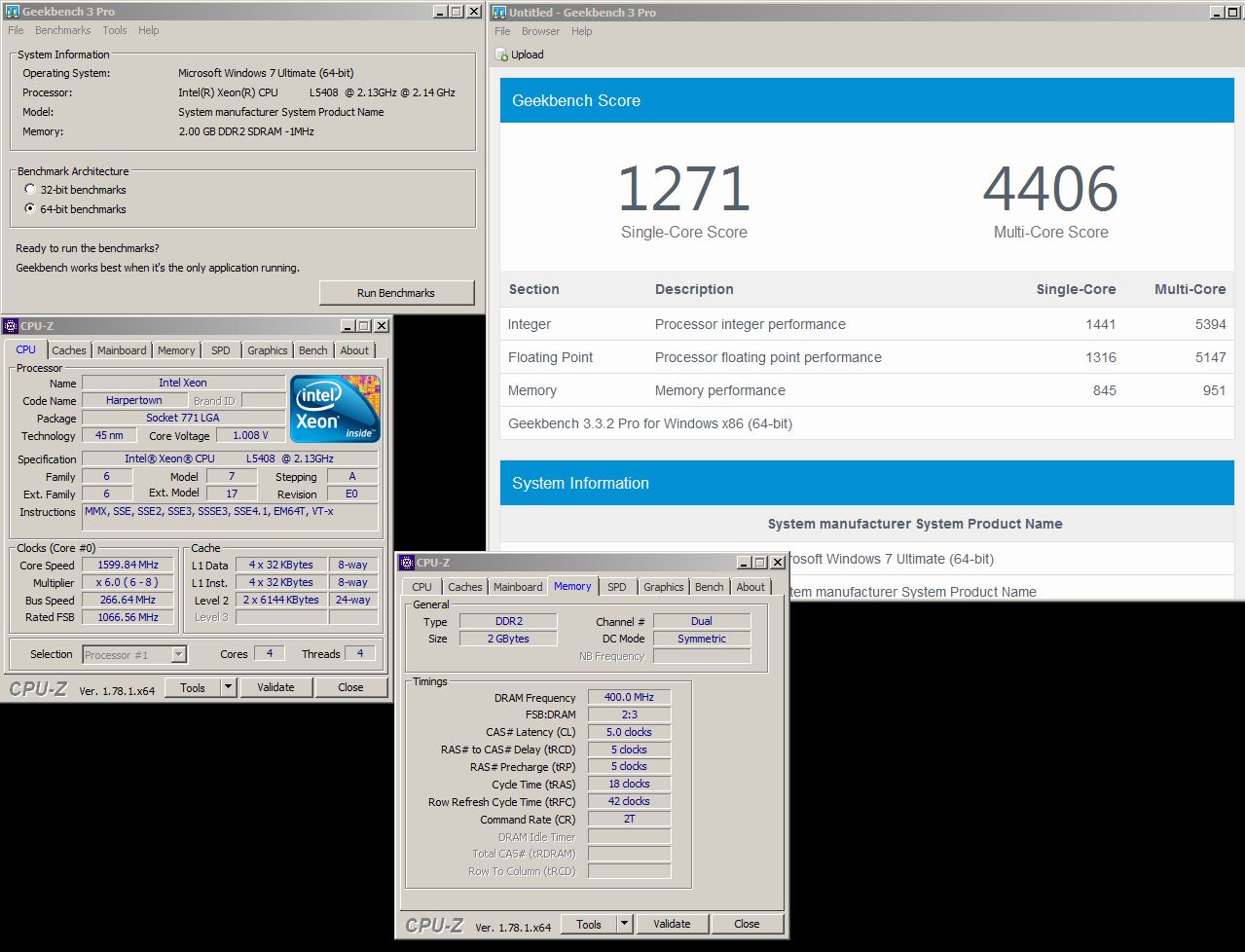Image resolution: width=1245 pixels, height=952 pixels.
Task: Switch to Caches tab in CPU-Z CPU window
Action: tap(69, 350)
